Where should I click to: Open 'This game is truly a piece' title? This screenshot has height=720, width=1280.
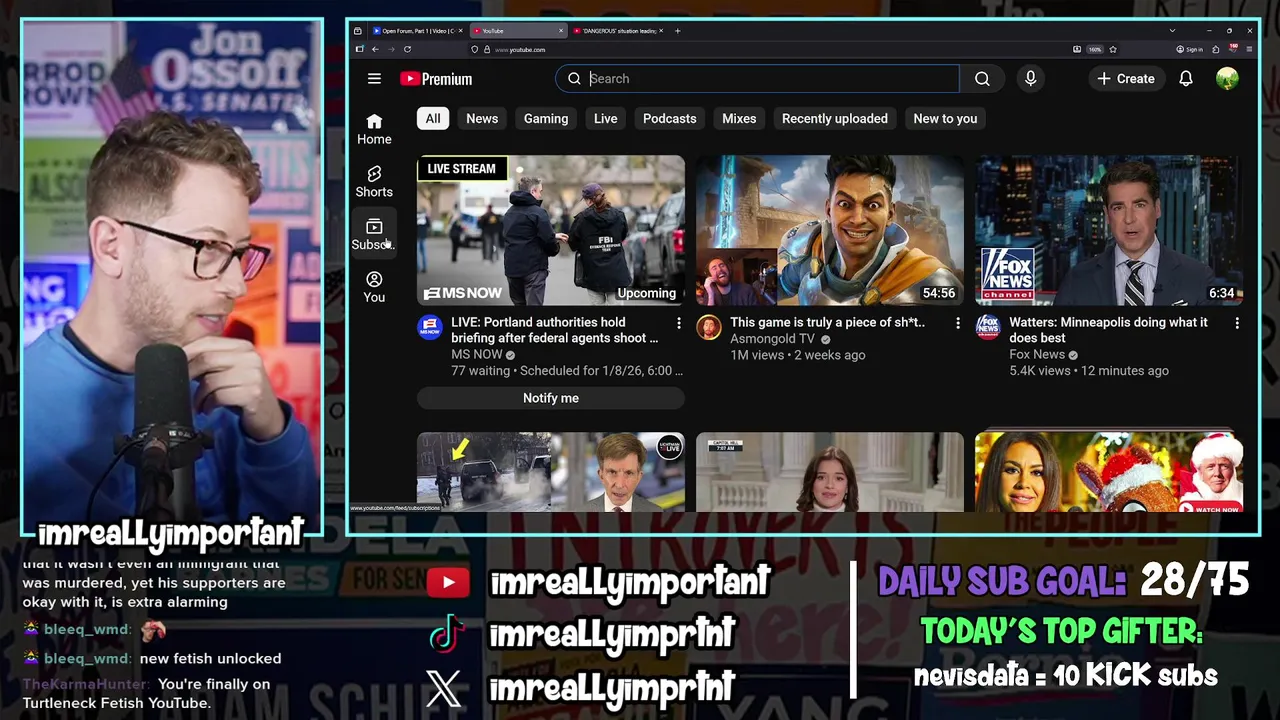(827, 323)
